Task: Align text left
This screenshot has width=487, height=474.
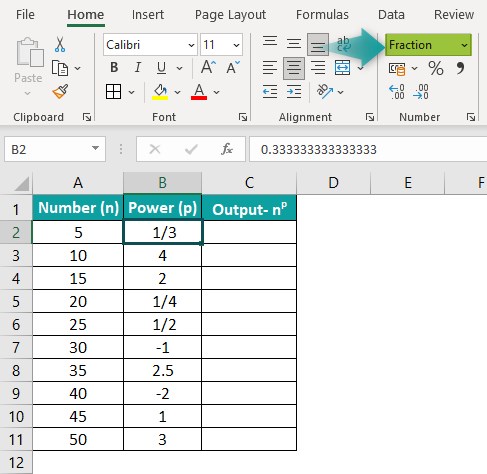Action: click(x=270, y=68)
